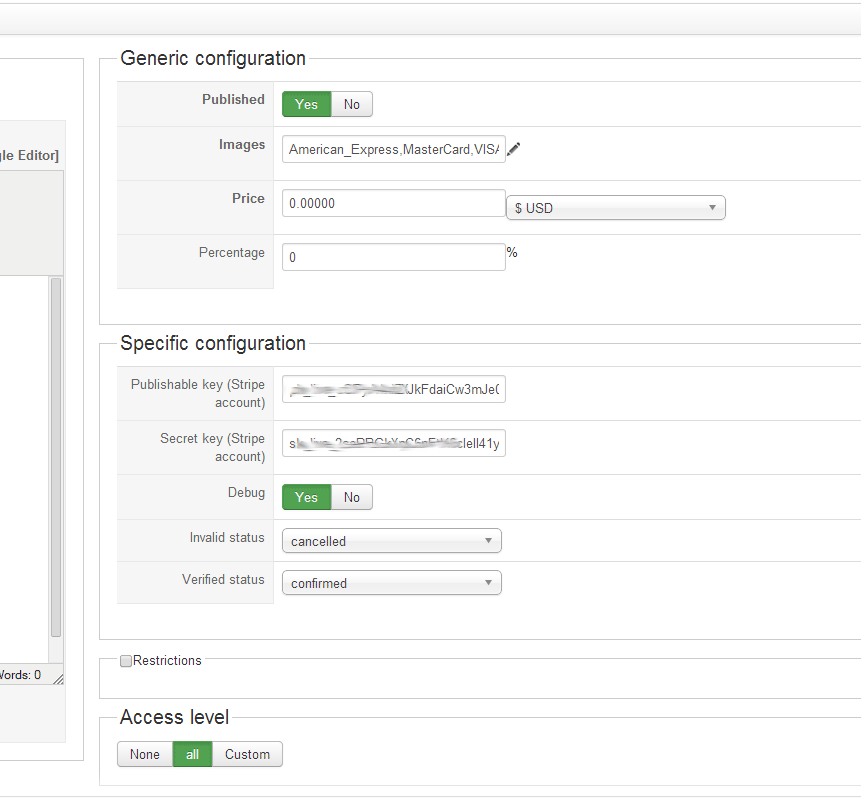Select None access level
Image resolution: width=861 pixels, height=798 pixels.
(x=145, y=754)
